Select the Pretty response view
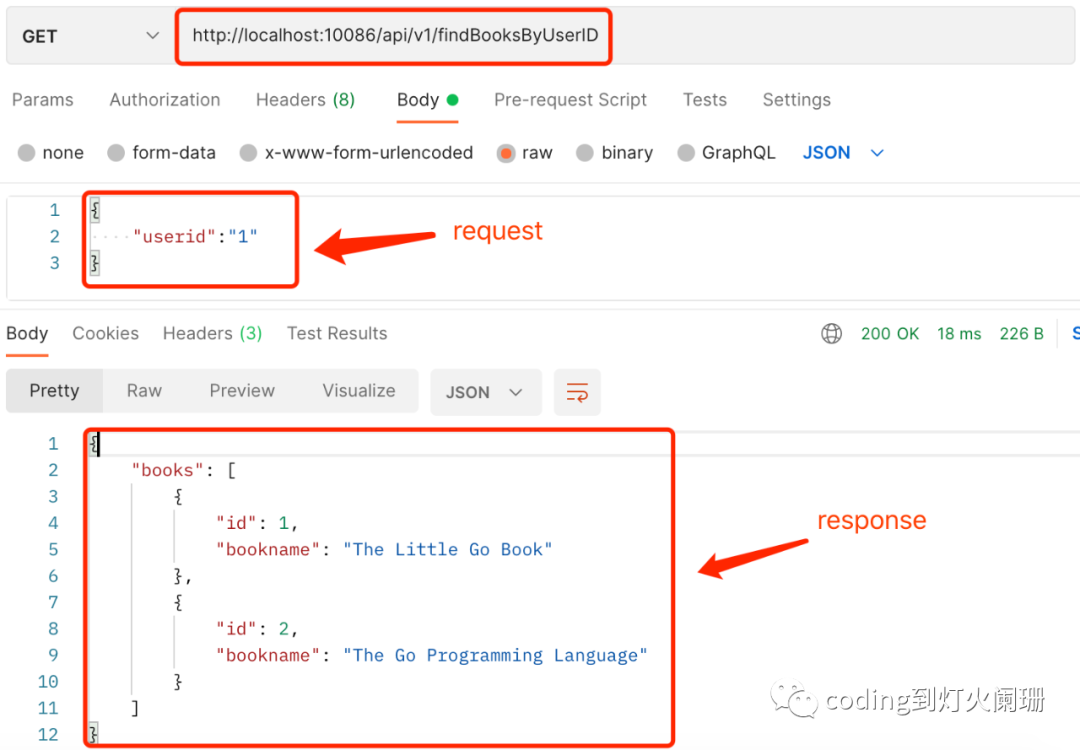 (54, 390)
